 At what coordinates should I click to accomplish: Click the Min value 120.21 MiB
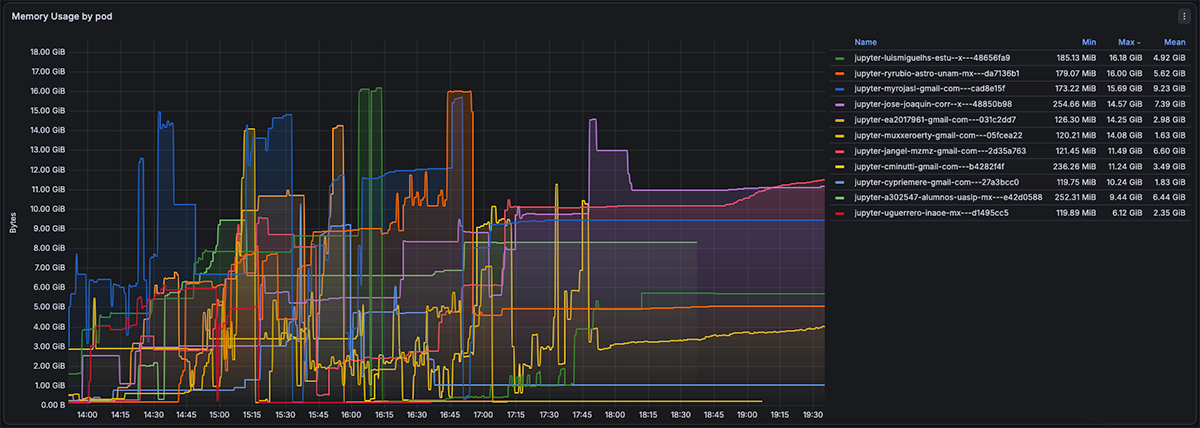(x=1076, y=135)
